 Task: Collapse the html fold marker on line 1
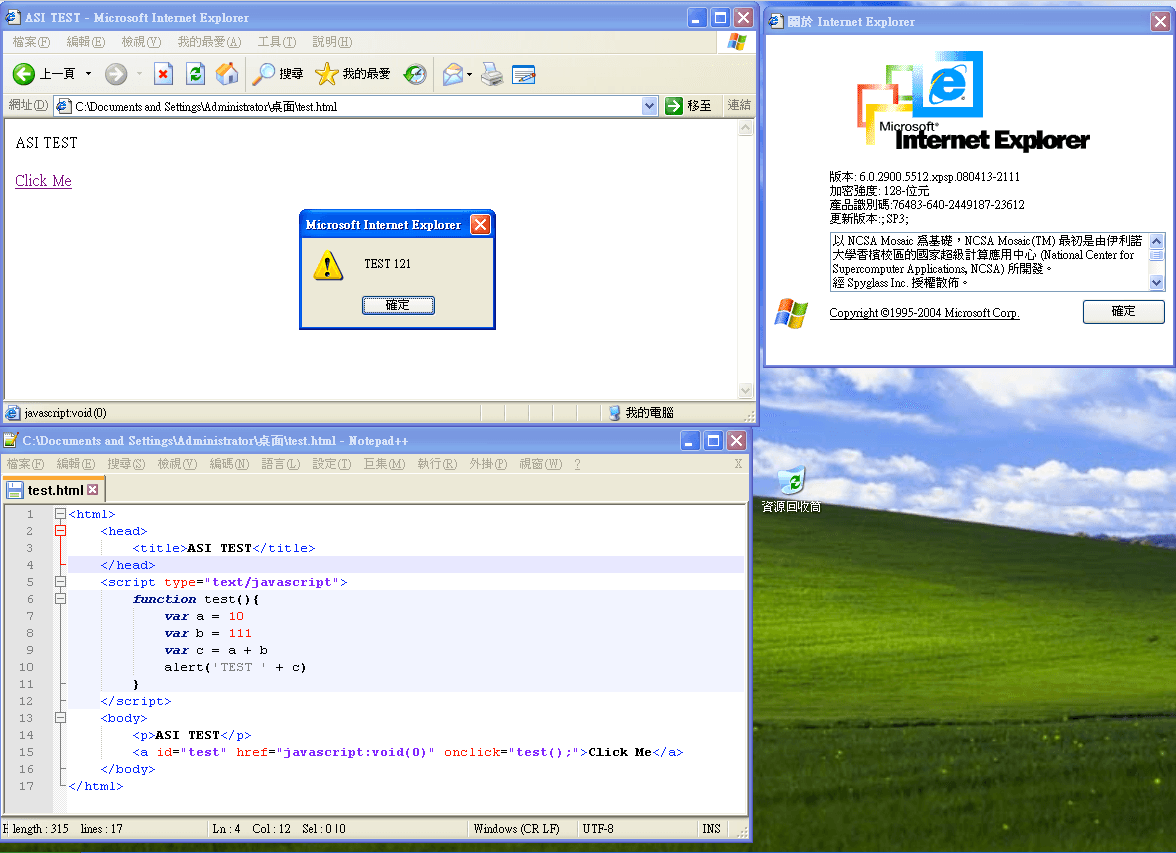[x=60, y=514]
